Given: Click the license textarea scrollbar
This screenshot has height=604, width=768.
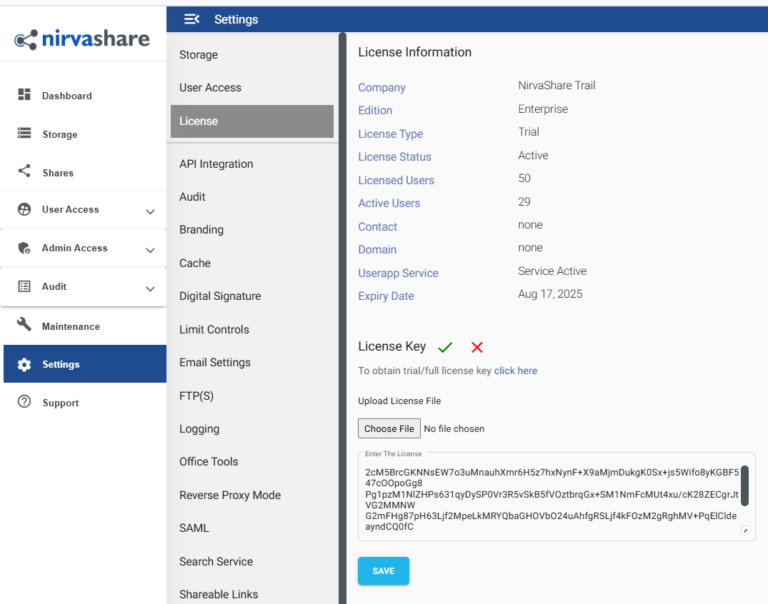Looking at the screenshot, I should 744,485.
